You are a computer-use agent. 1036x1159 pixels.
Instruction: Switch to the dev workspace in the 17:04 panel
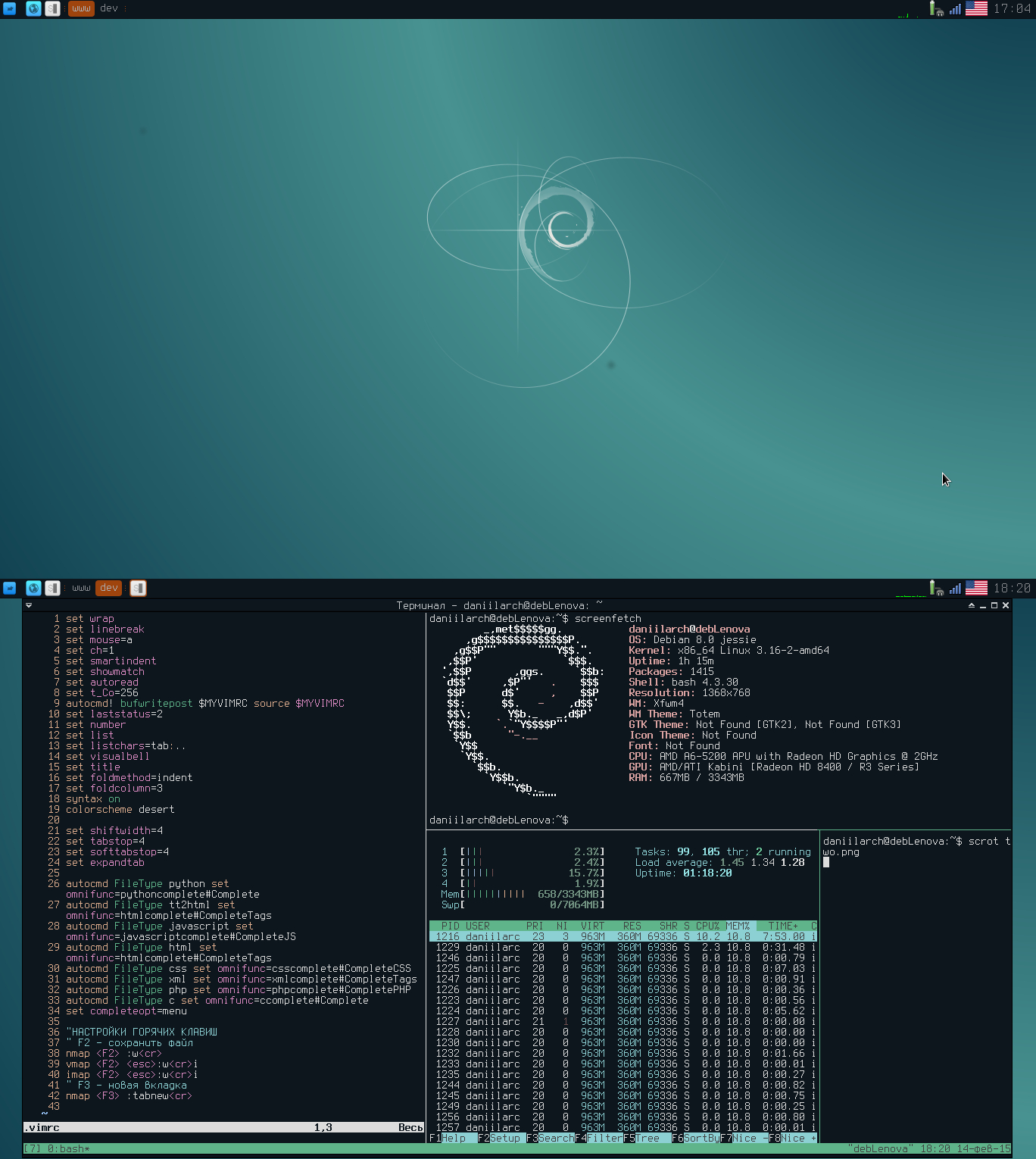[x=109, y=8]
